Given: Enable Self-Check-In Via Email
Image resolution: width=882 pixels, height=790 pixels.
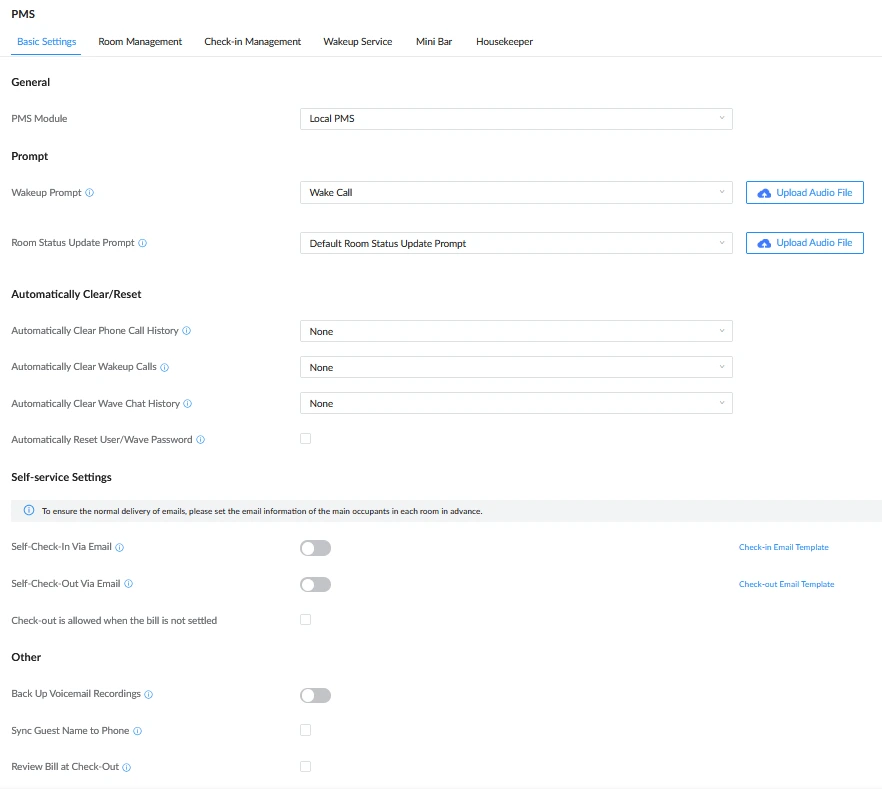Looking at the screenshot, I should 315,547.
